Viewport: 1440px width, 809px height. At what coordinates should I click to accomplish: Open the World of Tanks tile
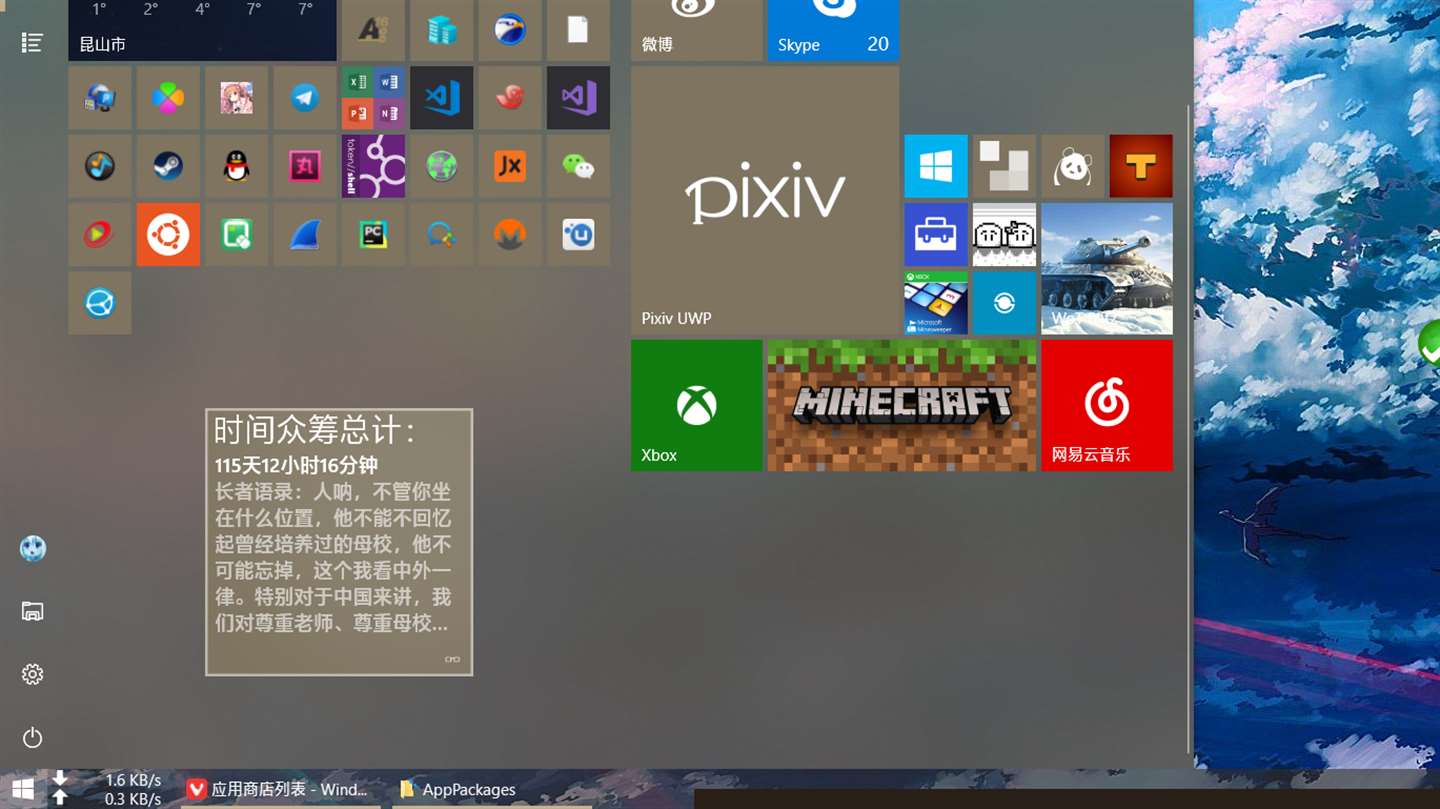(1107, 268)
